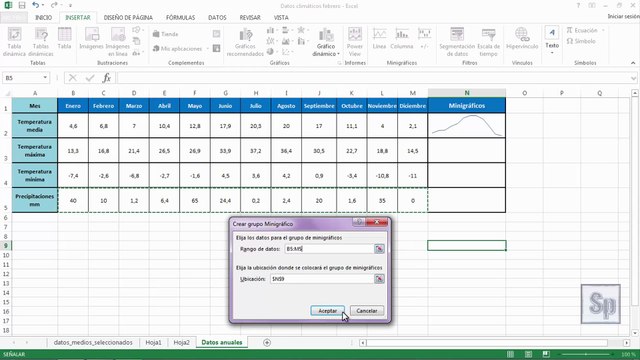The height and width of the screenshot is (360, 640).
Task: Open the VISTA tab
Action: (x=281, y=18)
